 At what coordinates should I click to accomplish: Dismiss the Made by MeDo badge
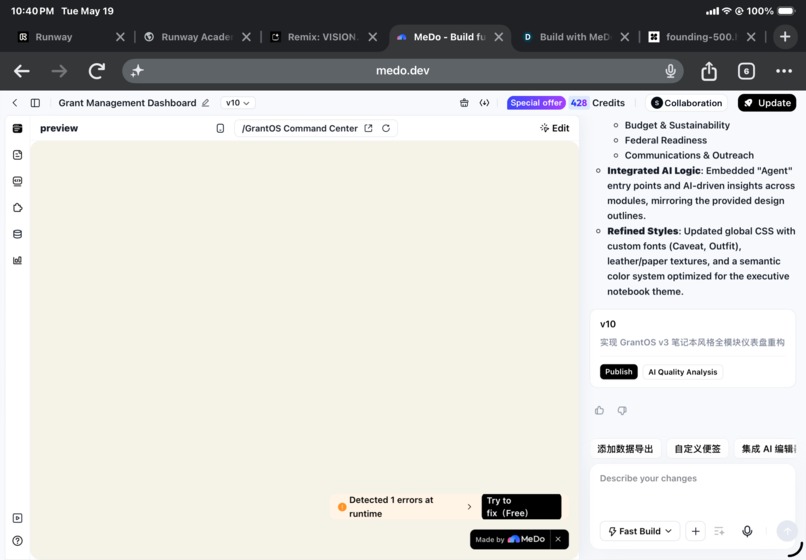click(x=558, y=539)
